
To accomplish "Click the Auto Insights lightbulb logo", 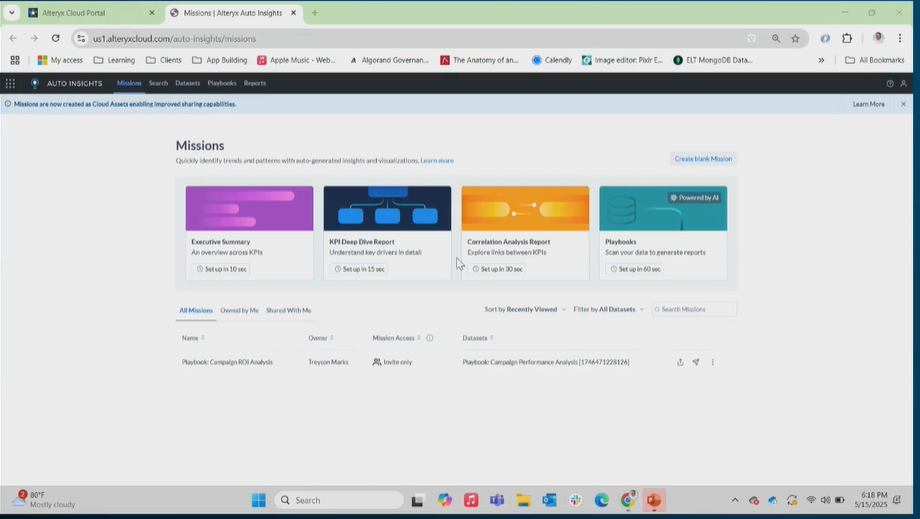I will [x=35, y=83].
